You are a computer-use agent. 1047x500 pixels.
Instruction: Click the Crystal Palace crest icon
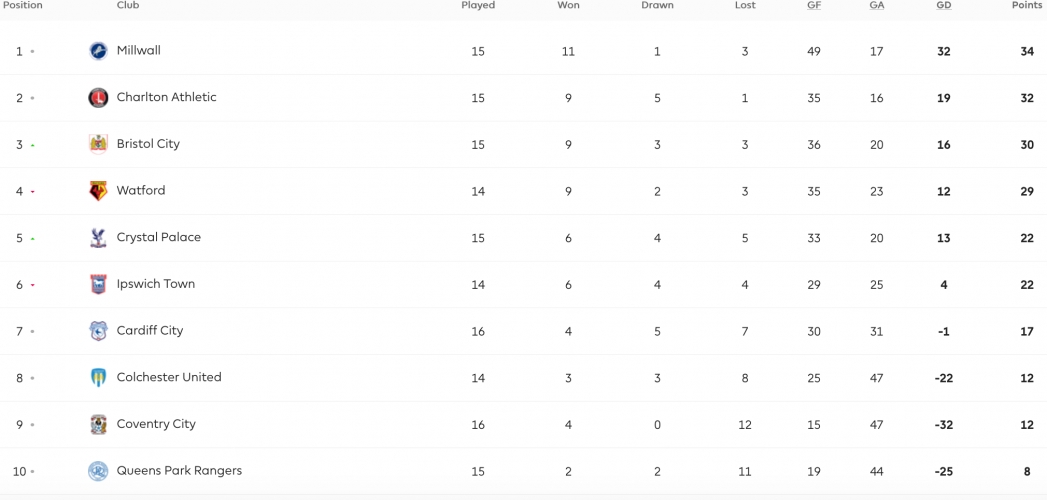[98, 238]
